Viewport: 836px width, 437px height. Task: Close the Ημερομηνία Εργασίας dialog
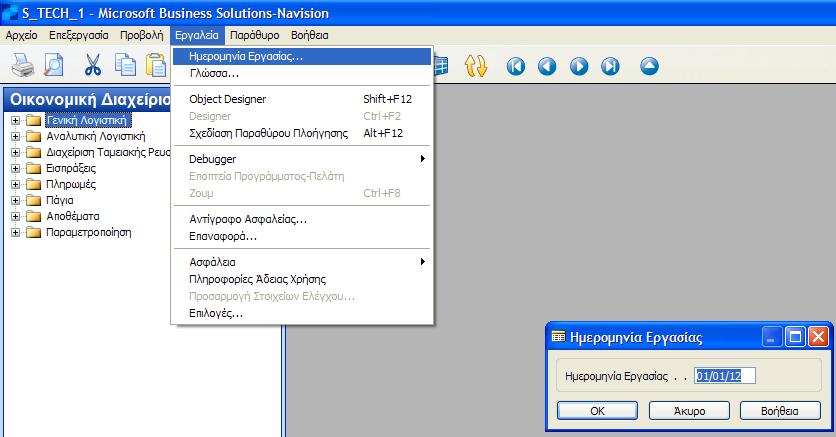click(x=818, y=337)
